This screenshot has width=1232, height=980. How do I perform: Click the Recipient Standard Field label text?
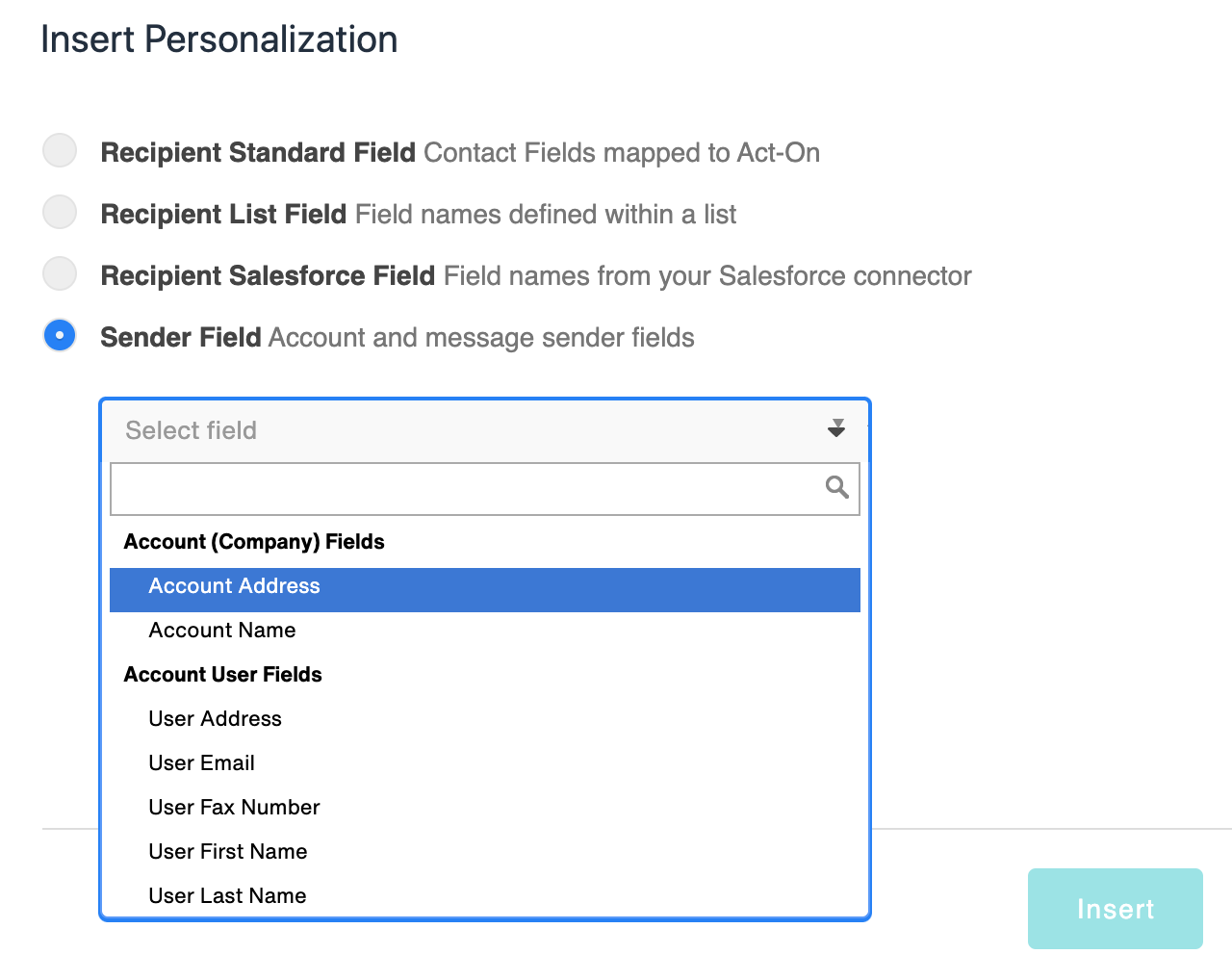coord(258,153)
